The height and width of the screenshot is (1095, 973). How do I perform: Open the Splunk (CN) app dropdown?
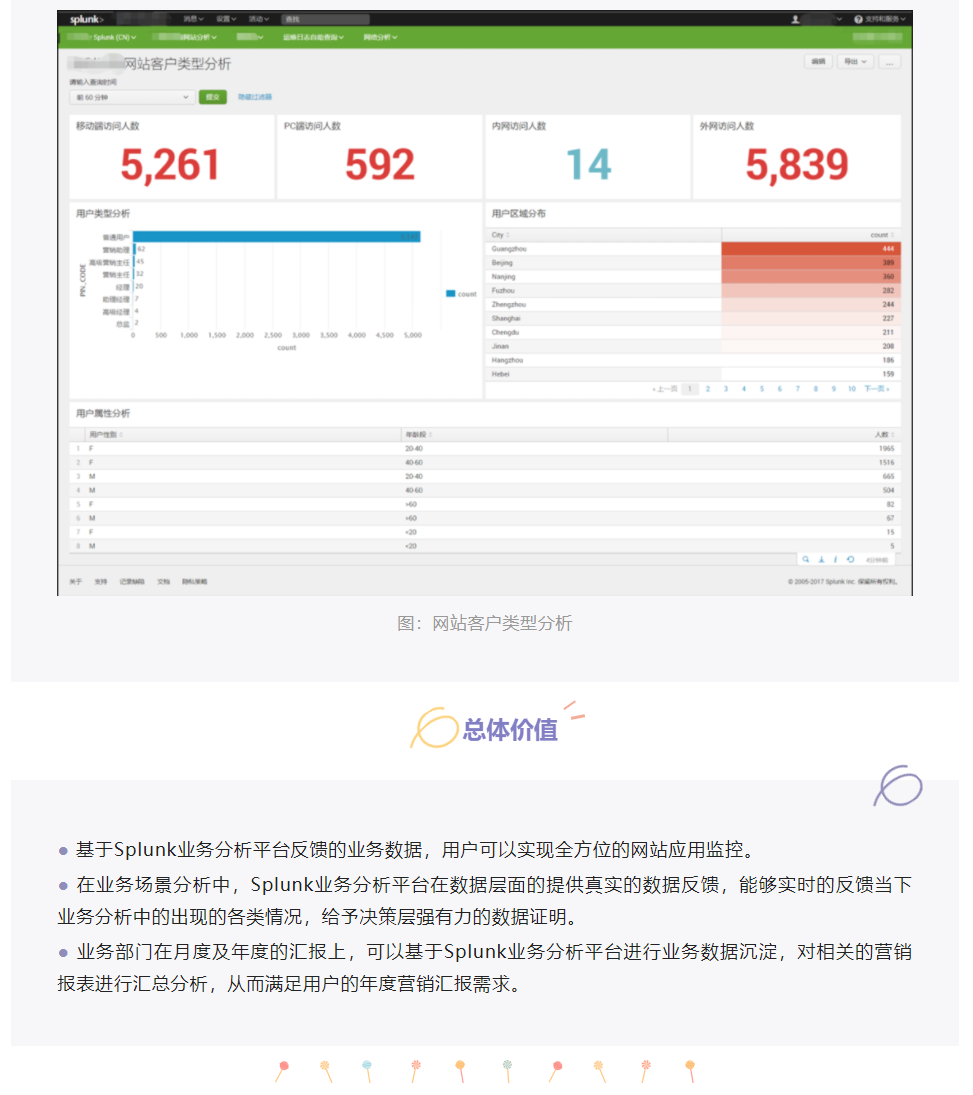(115, 37)
